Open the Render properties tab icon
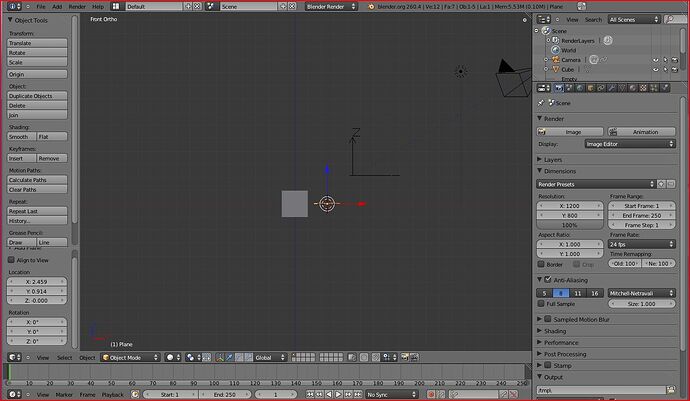 point(558,88)
